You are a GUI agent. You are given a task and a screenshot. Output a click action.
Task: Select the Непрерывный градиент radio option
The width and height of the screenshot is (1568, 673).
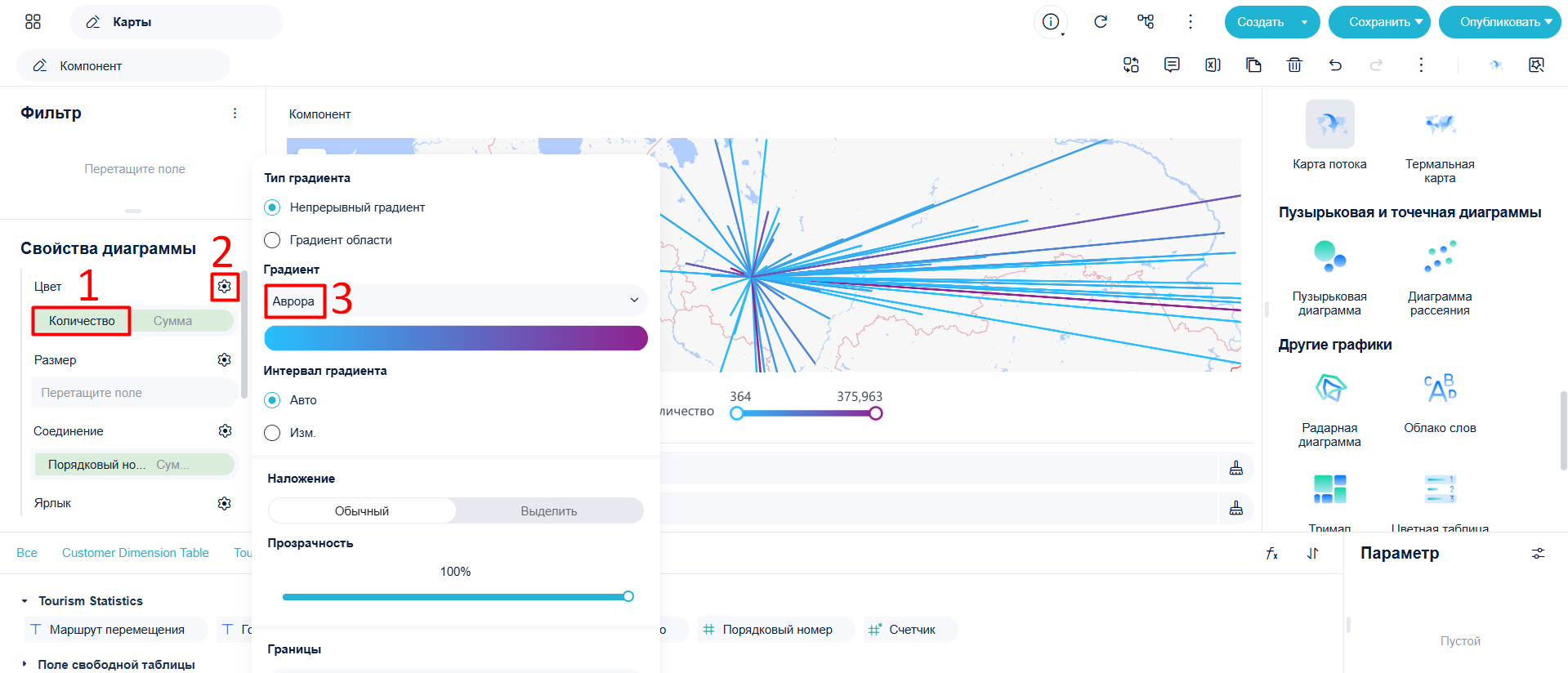pos(272,207)
